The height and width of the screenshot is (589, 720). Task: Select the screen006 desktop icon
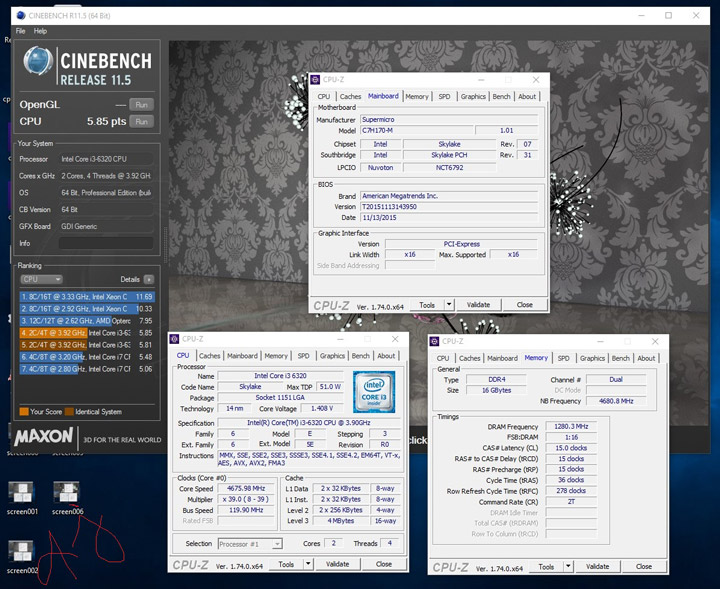point(67,497)
